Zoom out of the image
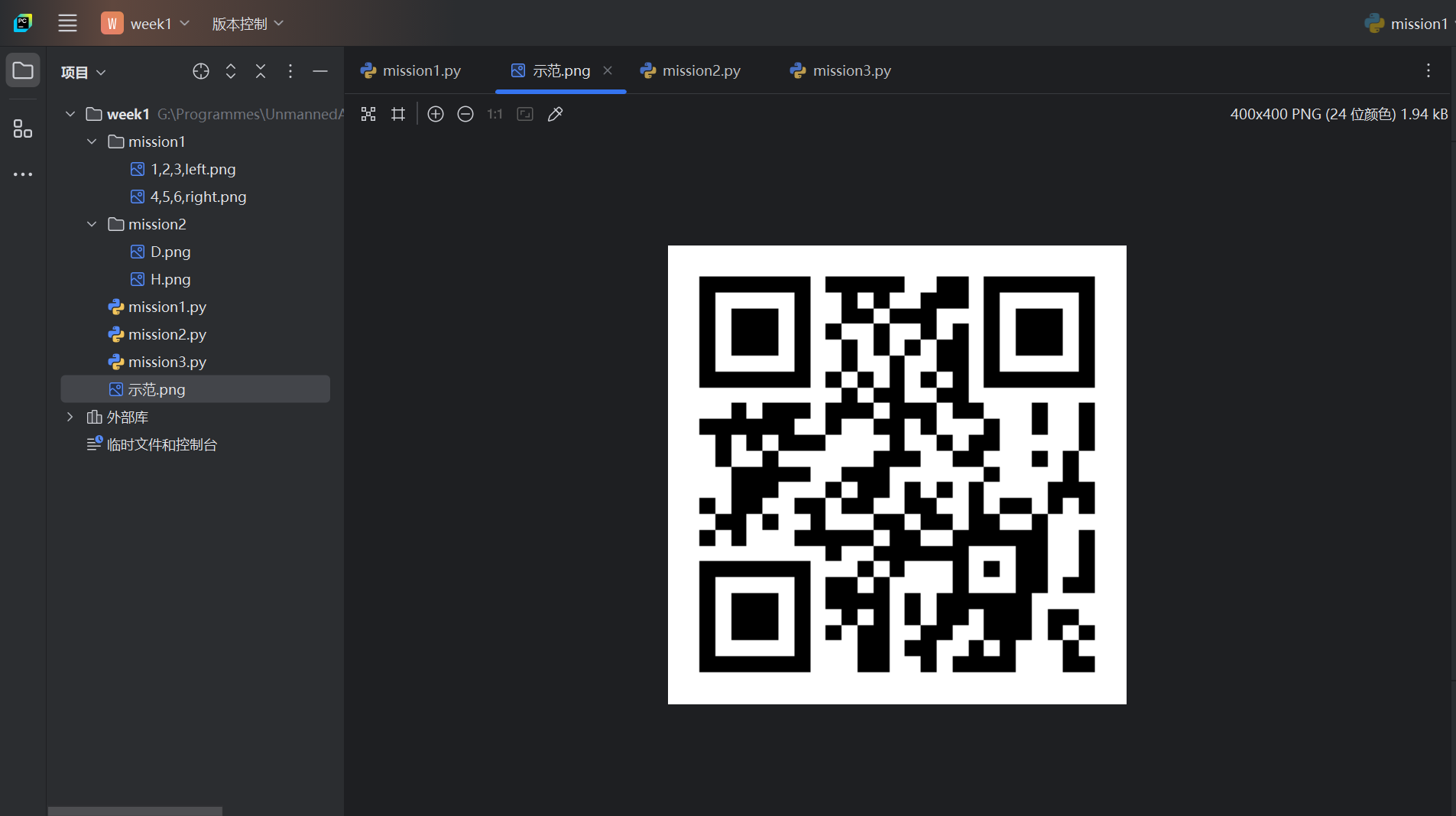Image resolution: width=1456 pixels, height=816 pixels. tap(465, 114)
